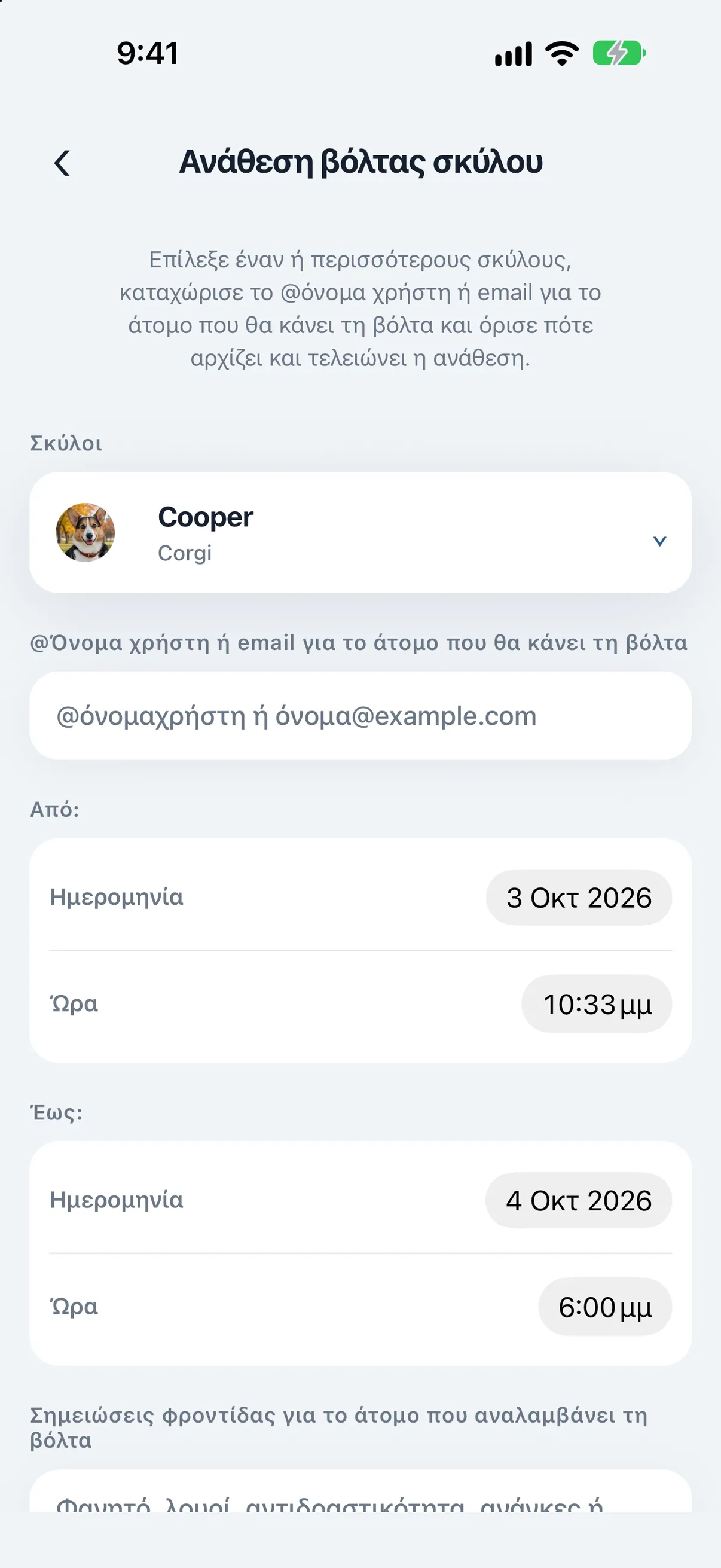Viewport: 721px width, 1568px height.
Task: Tap the Corgi breed label
Action: [x=185, y=553]
